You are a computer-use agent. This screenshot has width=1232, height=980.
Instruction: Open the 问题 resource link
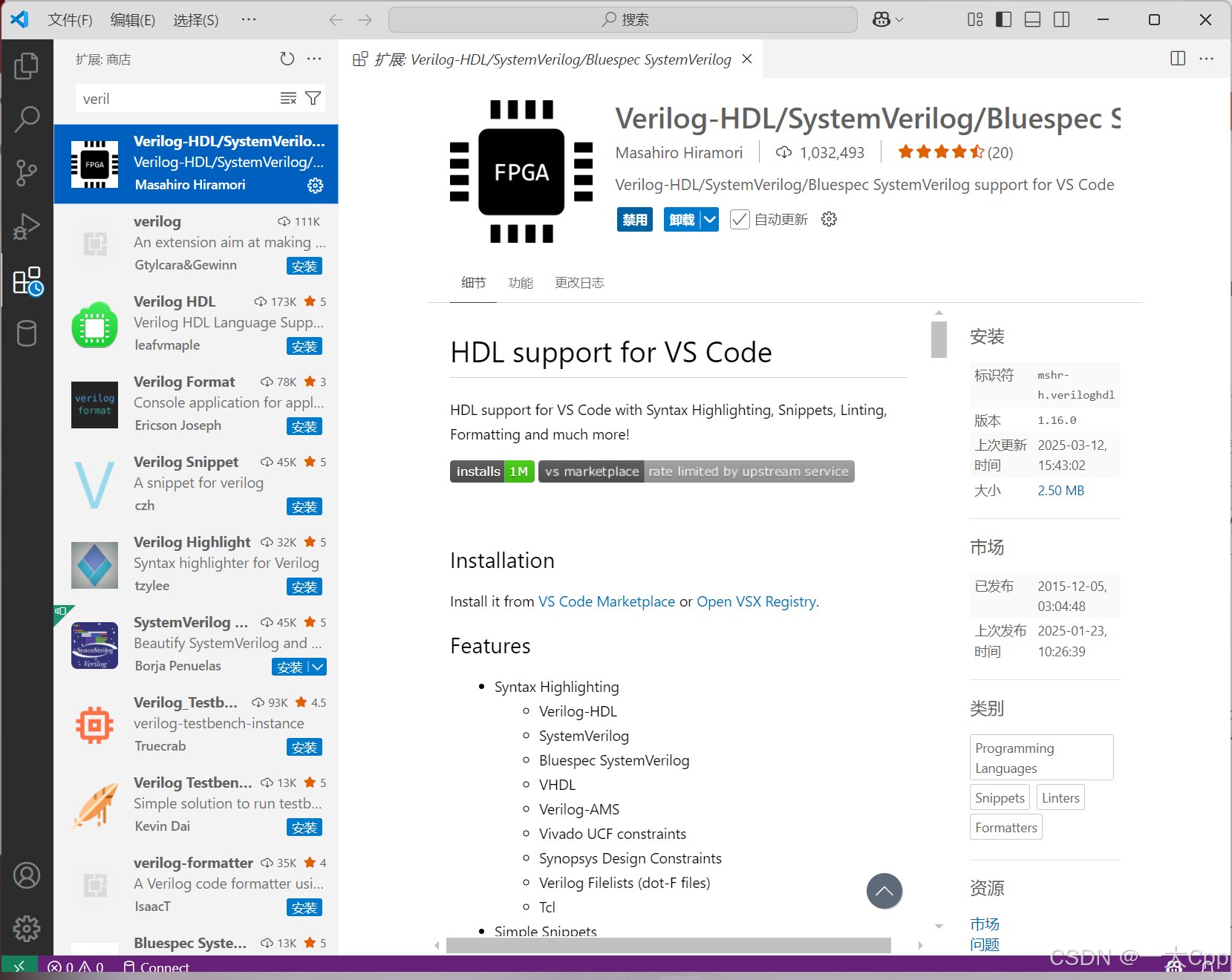click(985, 945)
